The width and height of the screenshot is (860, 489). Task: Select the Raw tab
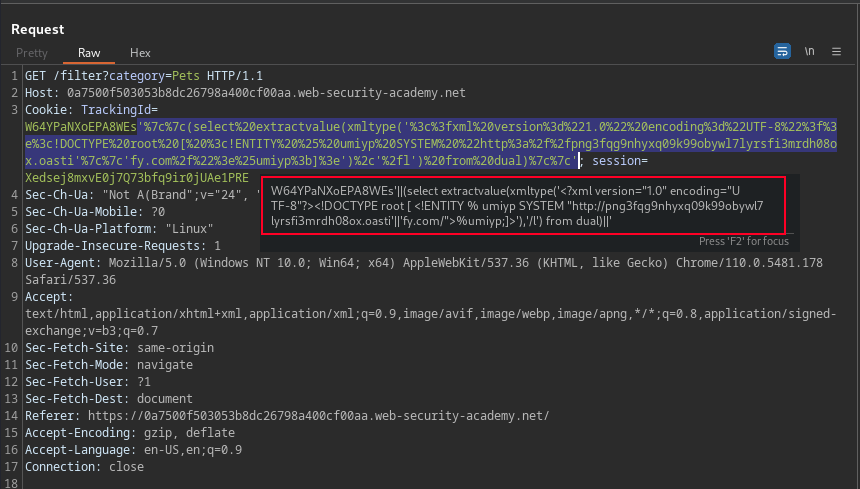coord(89,53)
